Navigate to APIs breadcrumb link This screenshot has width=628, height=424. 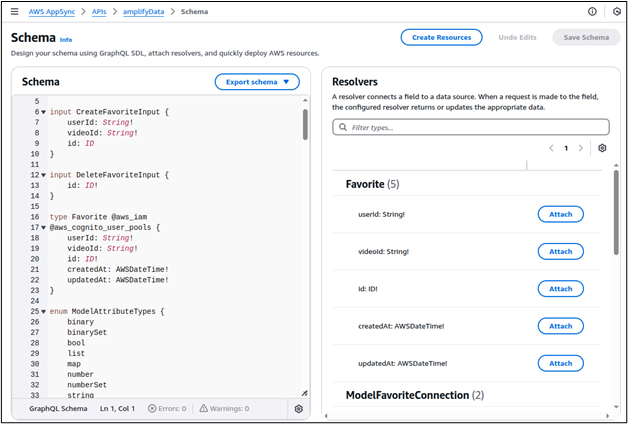coord(99,12)
